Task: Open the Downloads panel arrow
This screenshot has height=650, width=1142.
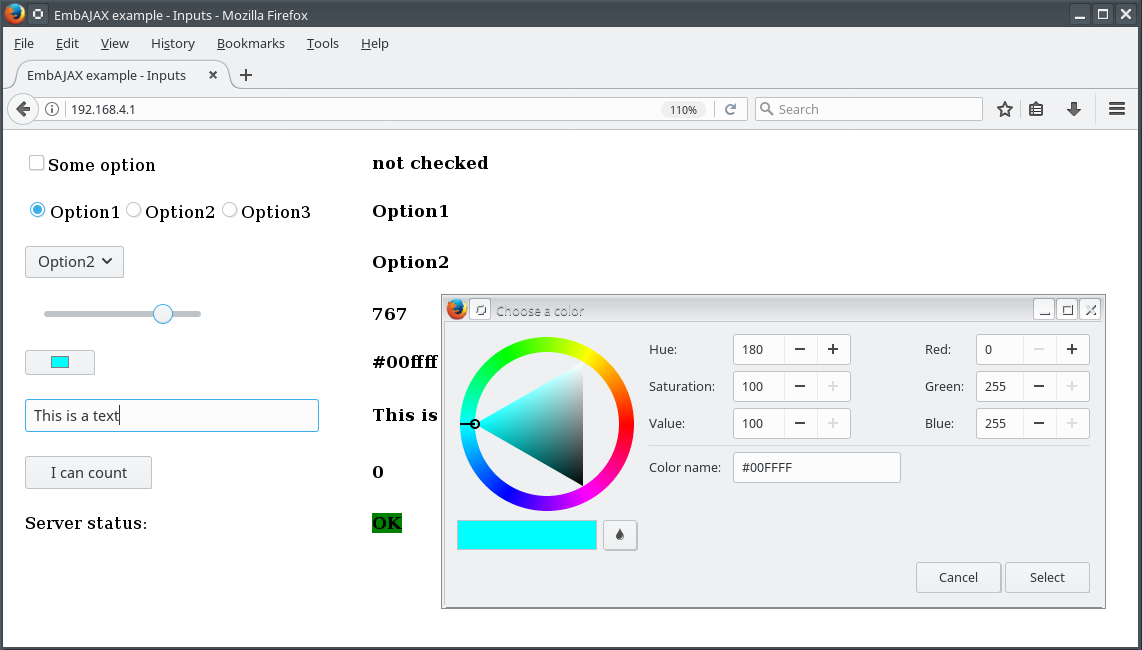Action: [x=1074, y=108]
